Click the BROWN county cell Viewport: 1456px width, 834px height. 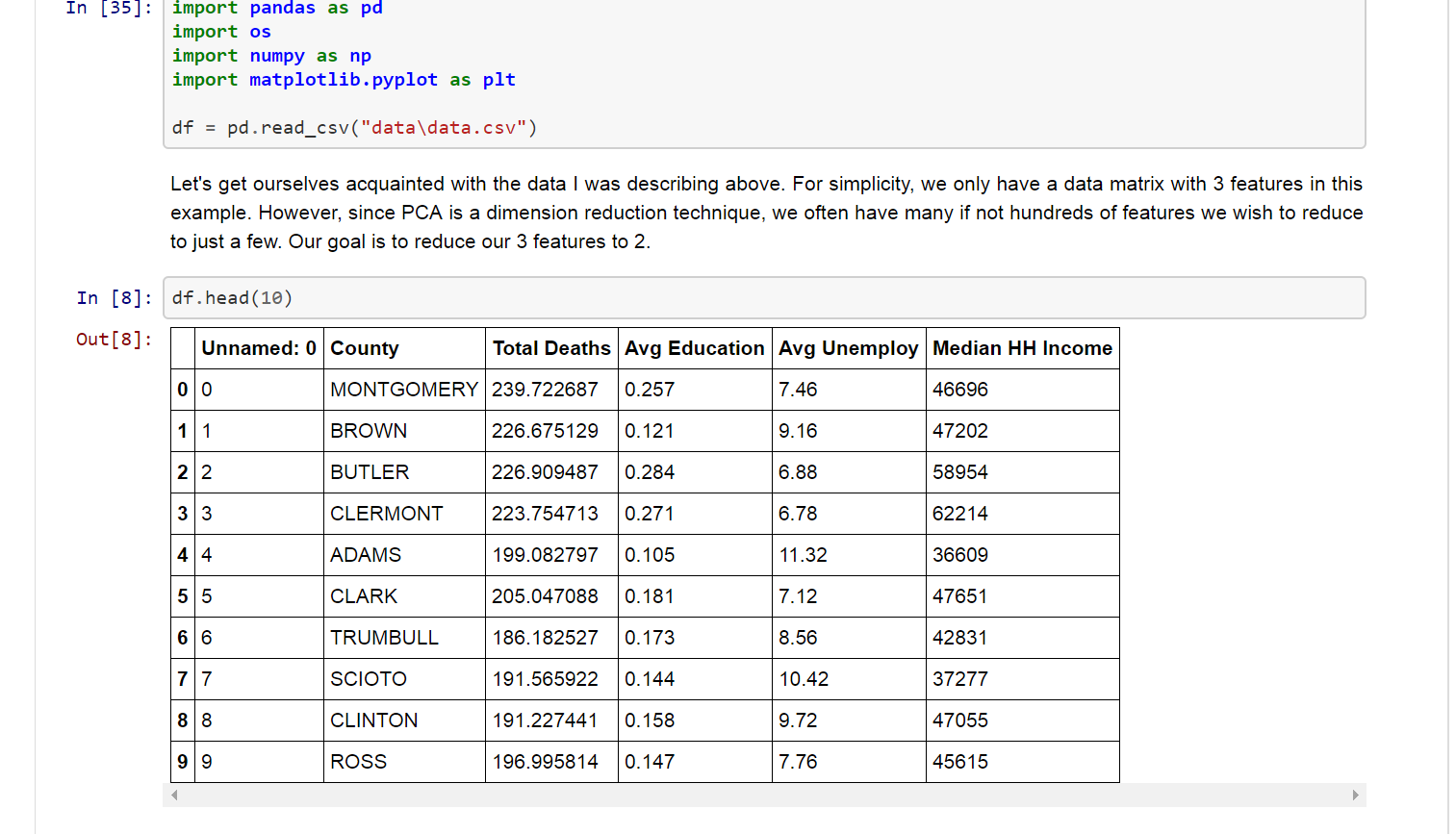click(404, 431)
